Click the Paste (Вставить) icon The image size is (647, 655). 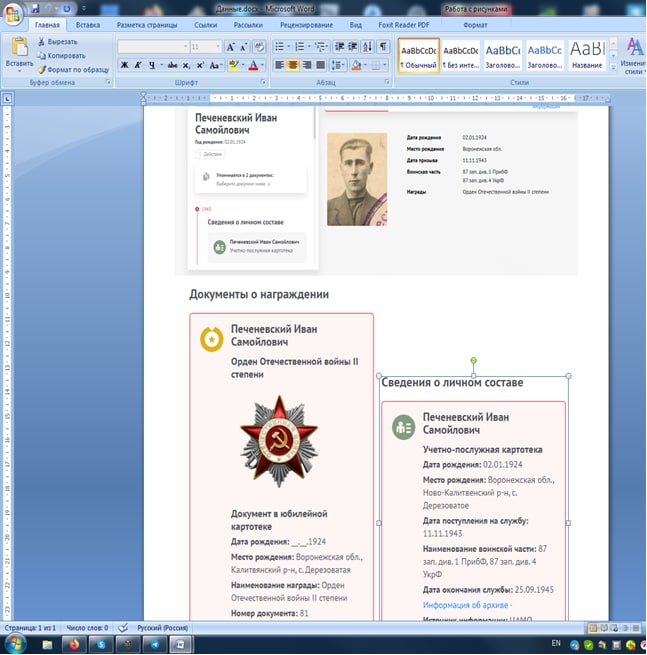[19, 47]
